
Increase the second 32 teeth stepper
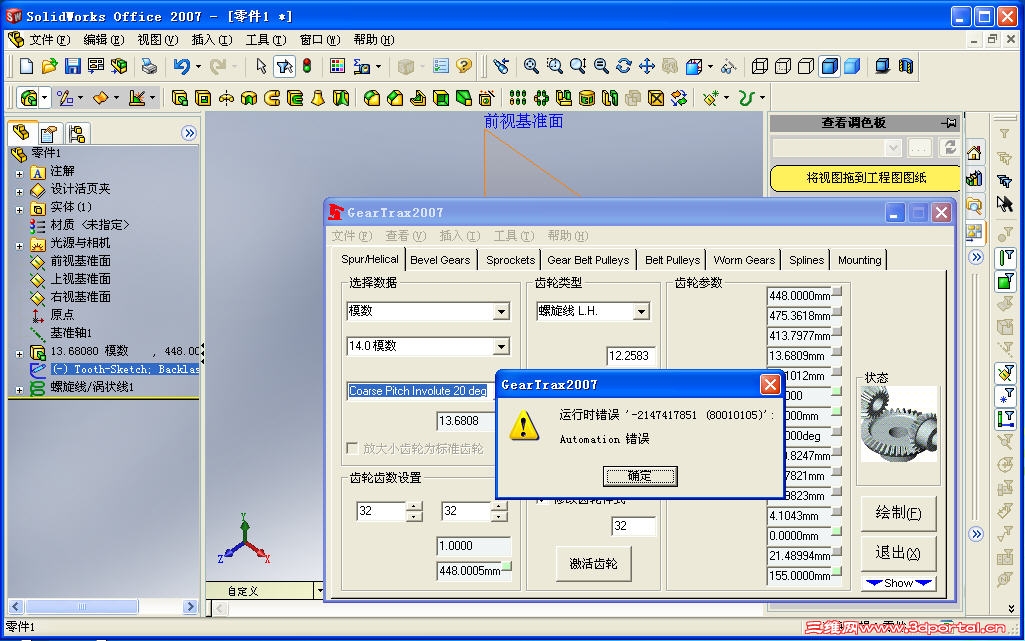click(499, 506)
